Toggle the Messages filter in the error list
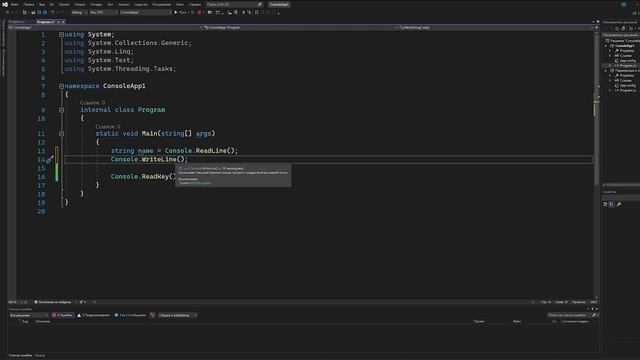640x360 pixels. [x=130, y=315]
